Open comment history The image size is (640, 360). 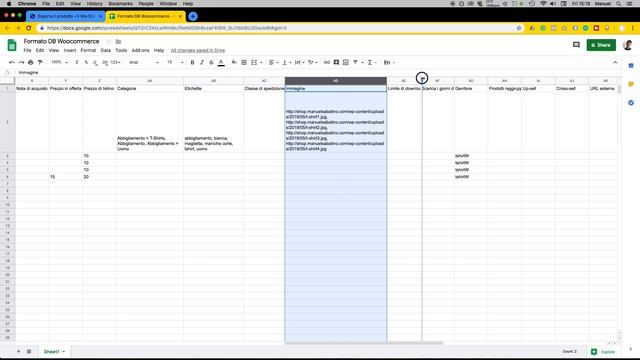[x=576, y=45]
